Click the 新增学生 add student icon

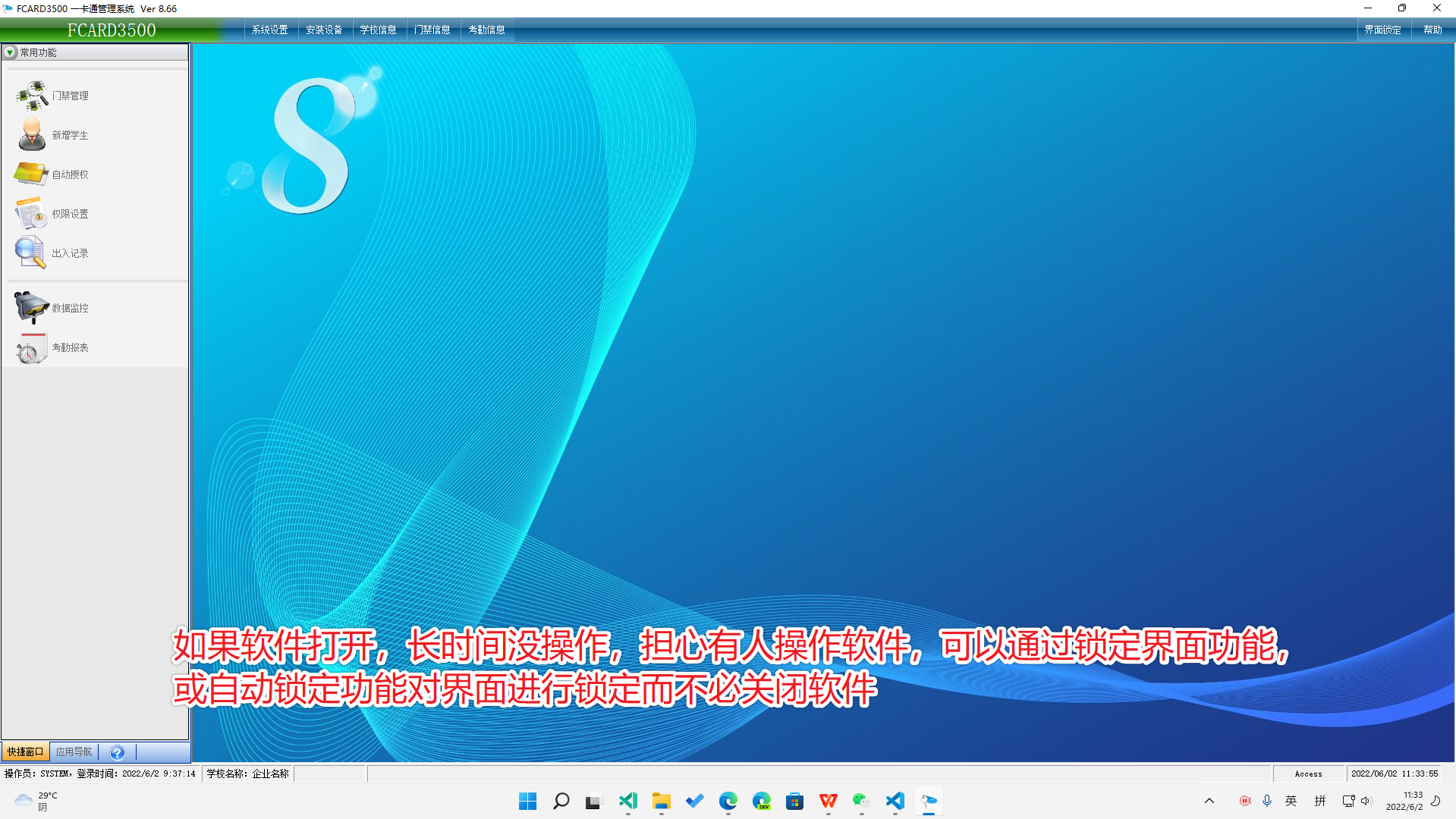32,135
